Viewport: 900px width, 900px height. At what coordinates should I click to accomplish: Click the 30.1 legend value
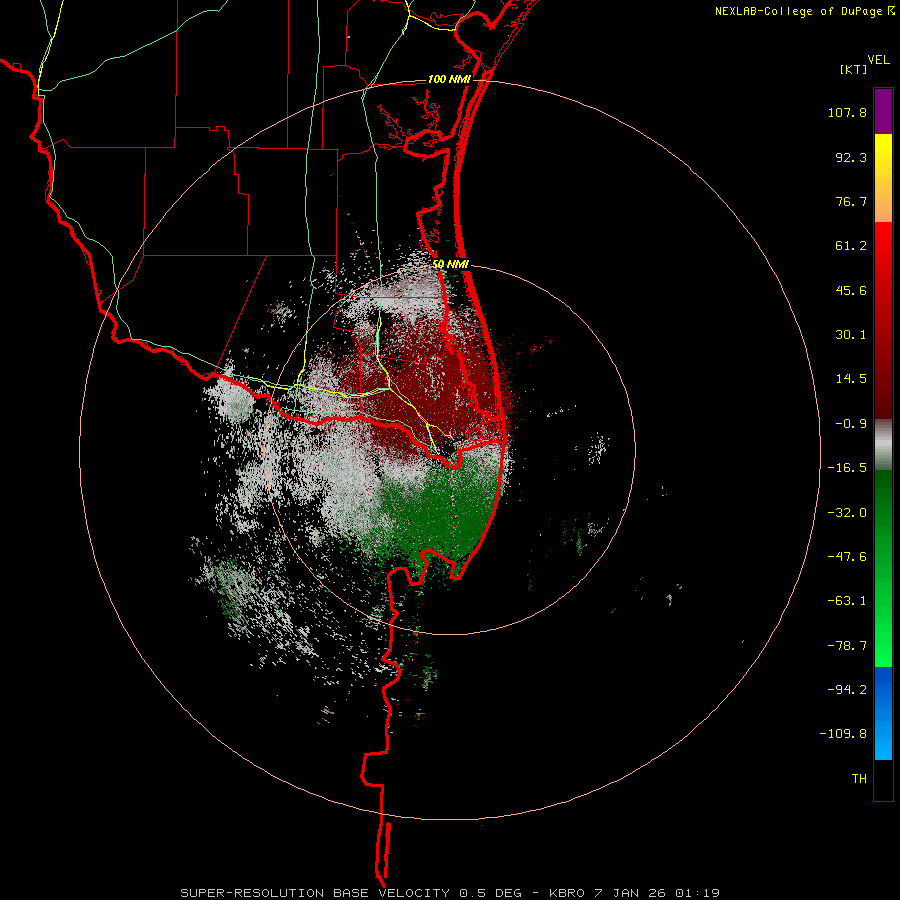click(851, 335)
